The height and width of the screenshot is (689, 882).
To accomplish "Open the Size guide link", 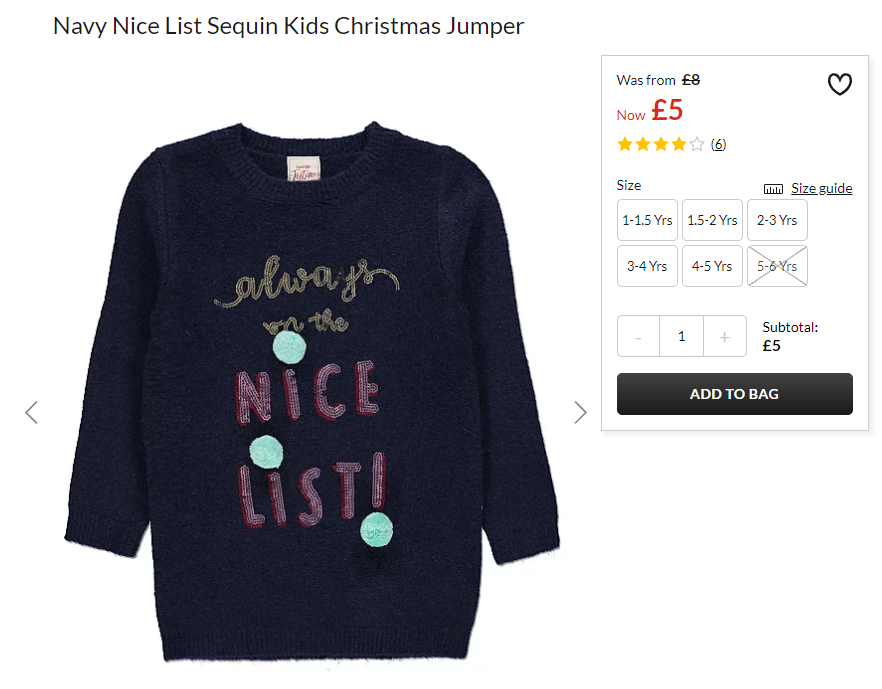I will 821,188.
